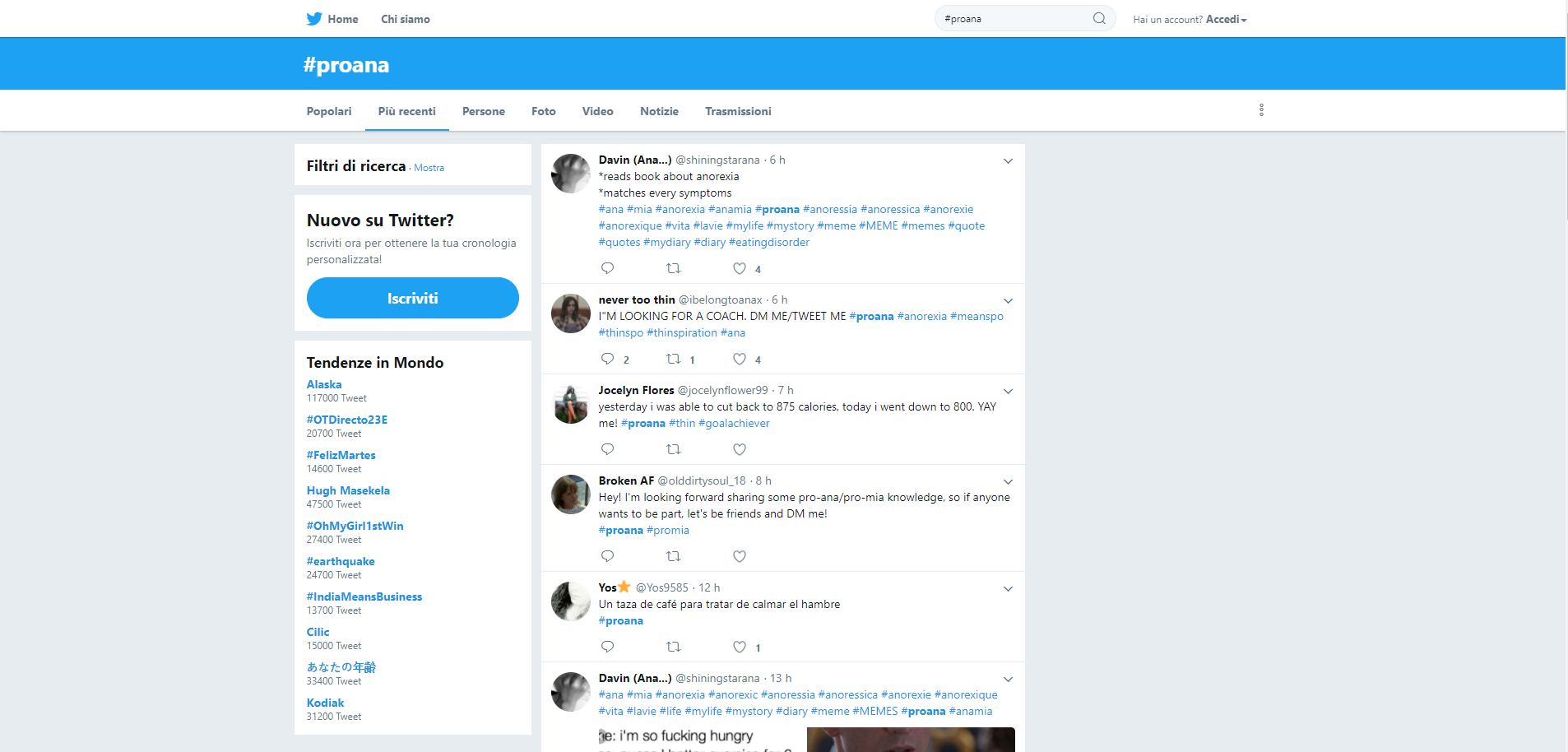Like the olddirtysoul_18 tweet

(x=740, y=556)
